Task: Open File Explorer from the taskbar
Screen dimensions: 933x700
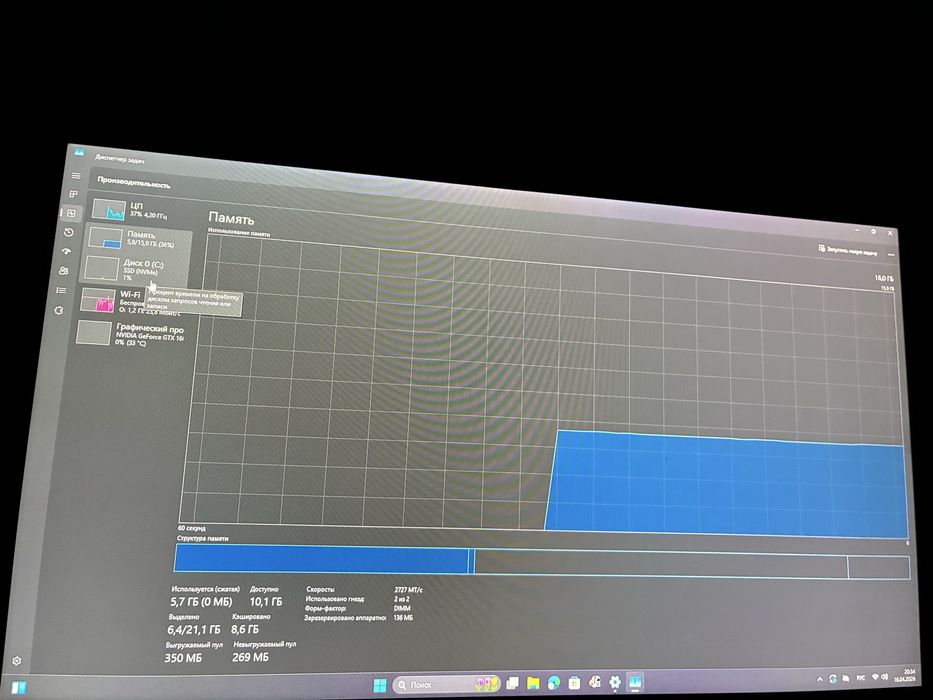Action: (x=533, y=683)
